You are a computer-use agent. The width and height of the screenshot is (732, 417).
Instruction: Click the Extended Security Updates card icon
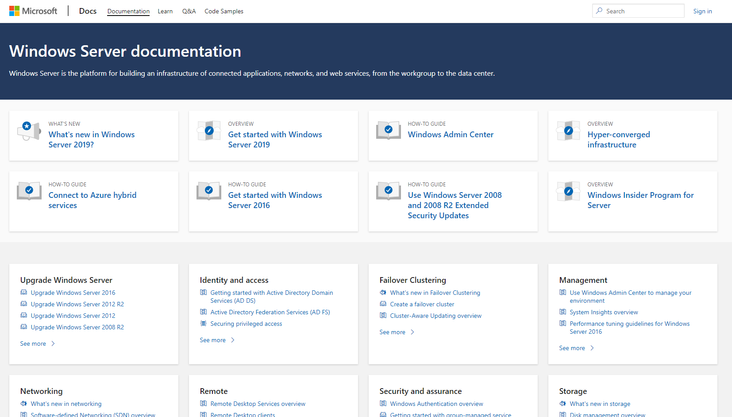tap(388, 191)
